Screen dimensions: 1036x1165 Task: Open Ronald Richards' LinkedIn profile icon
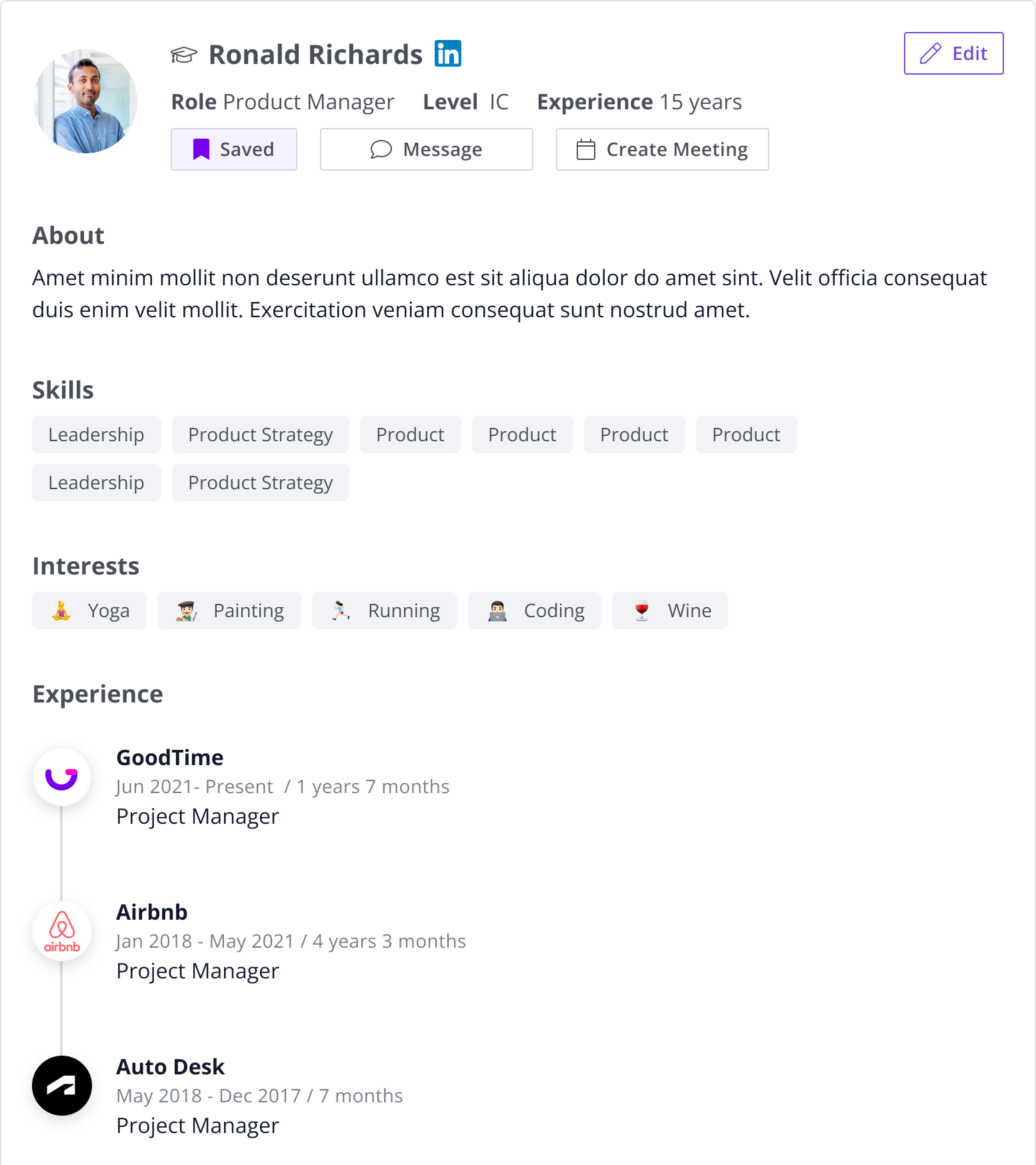448,54
